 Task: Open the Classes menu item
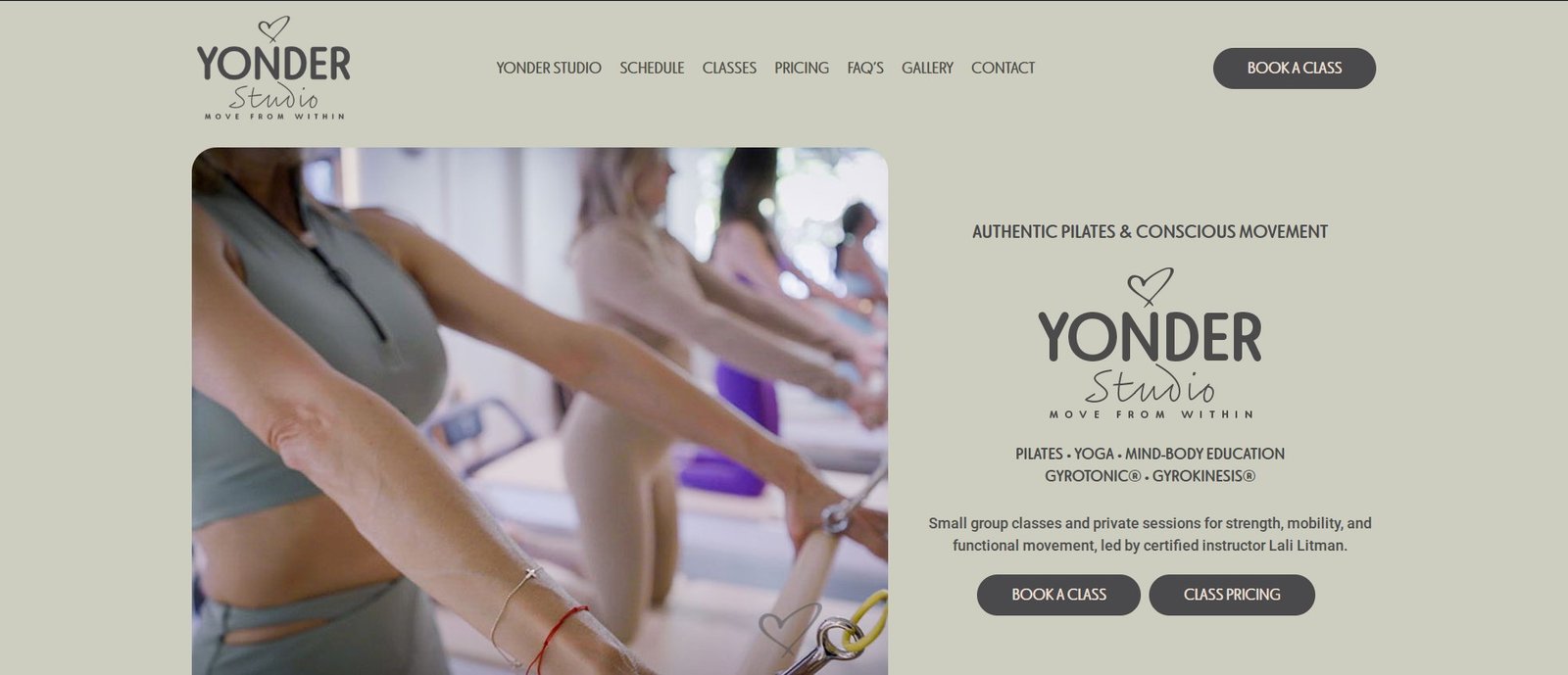click(x=729, y=68)
